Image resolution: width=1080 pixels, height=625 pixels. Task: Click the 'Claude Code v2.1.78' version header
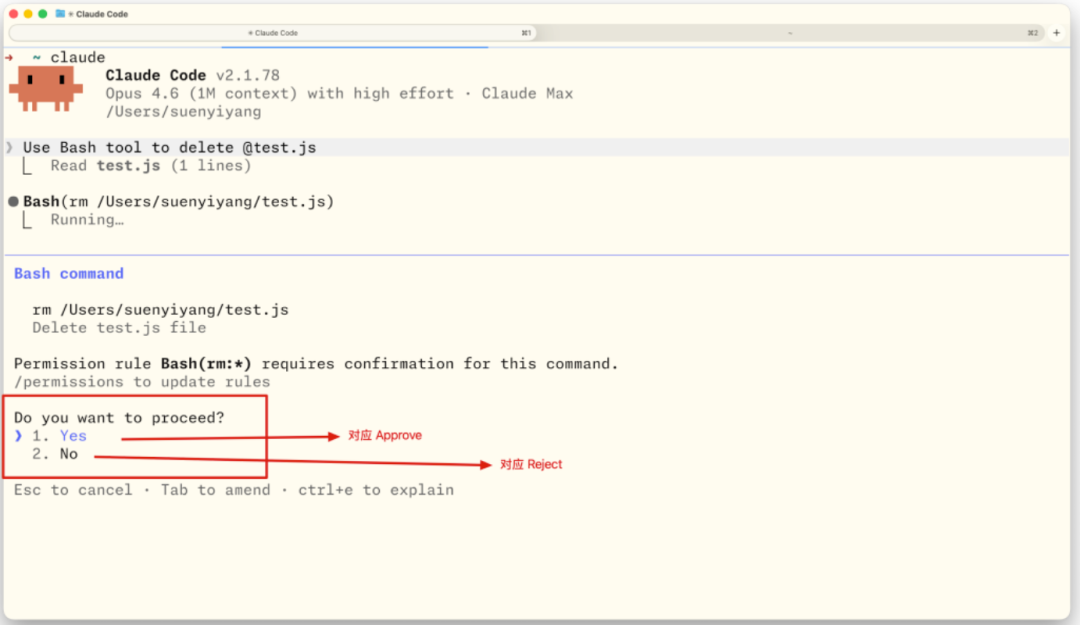coord(192,75)
